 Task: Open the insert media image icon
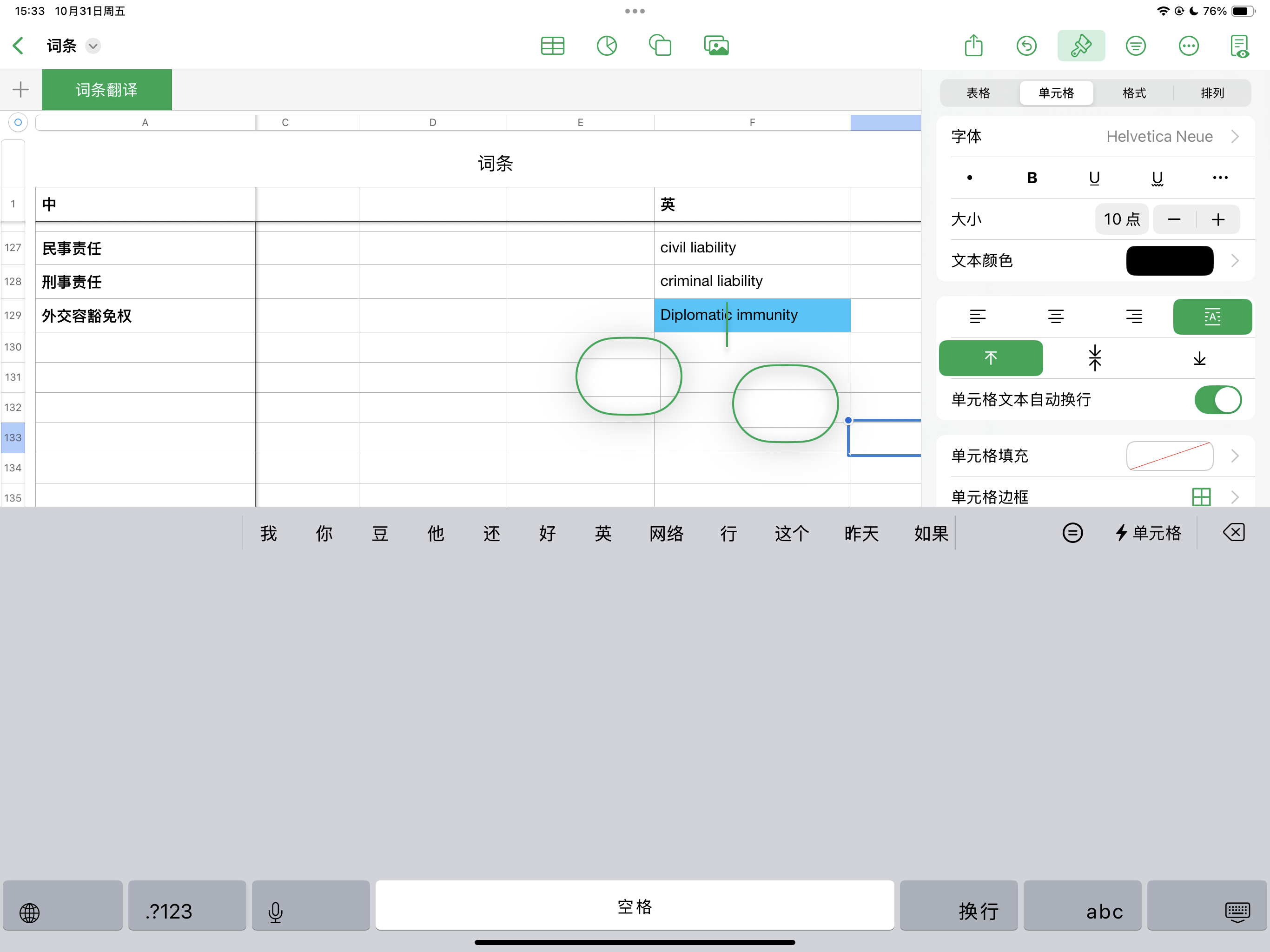[716, 46]
